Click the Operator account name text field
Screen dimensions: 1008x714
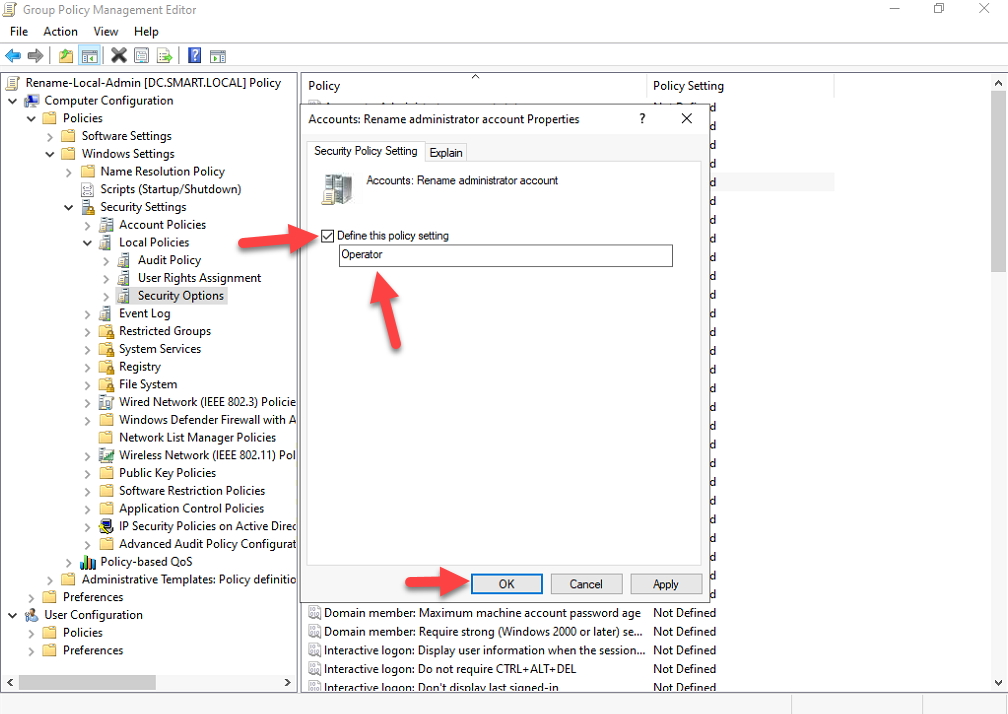pos(506,255)
